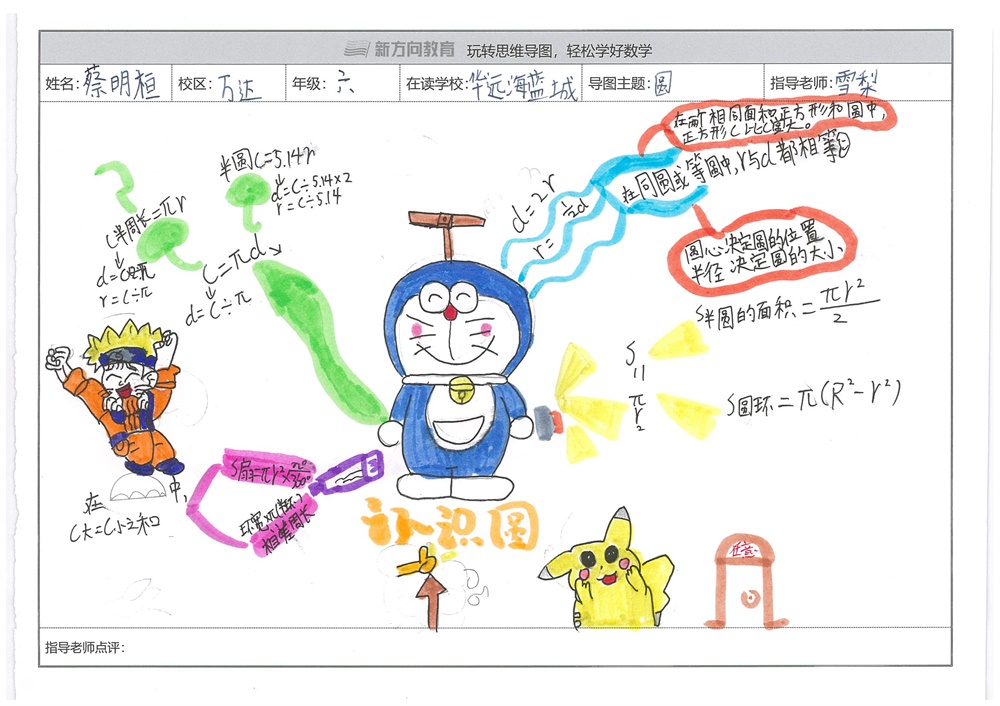Screen dimensions: 1000x706
Task: Select the text 在同圆或等圆中，r与d都相等
Action: coord(736,169)
